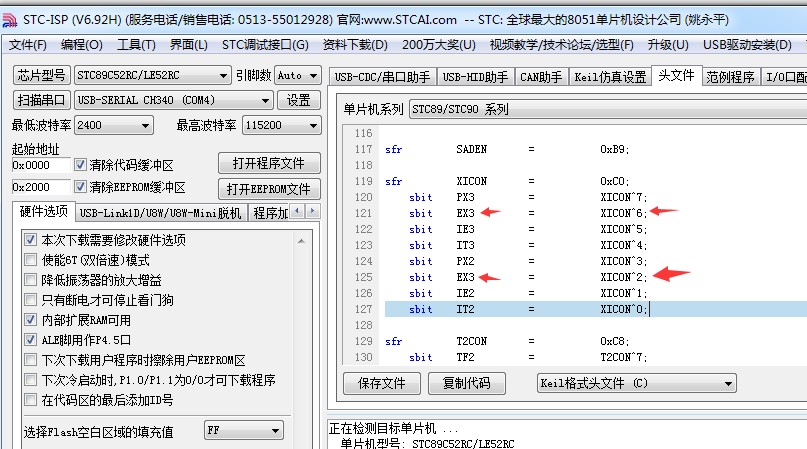Open the 编程(O) menu
The image size is (807, 449).
pyautogui.click(x=81, y=45)
